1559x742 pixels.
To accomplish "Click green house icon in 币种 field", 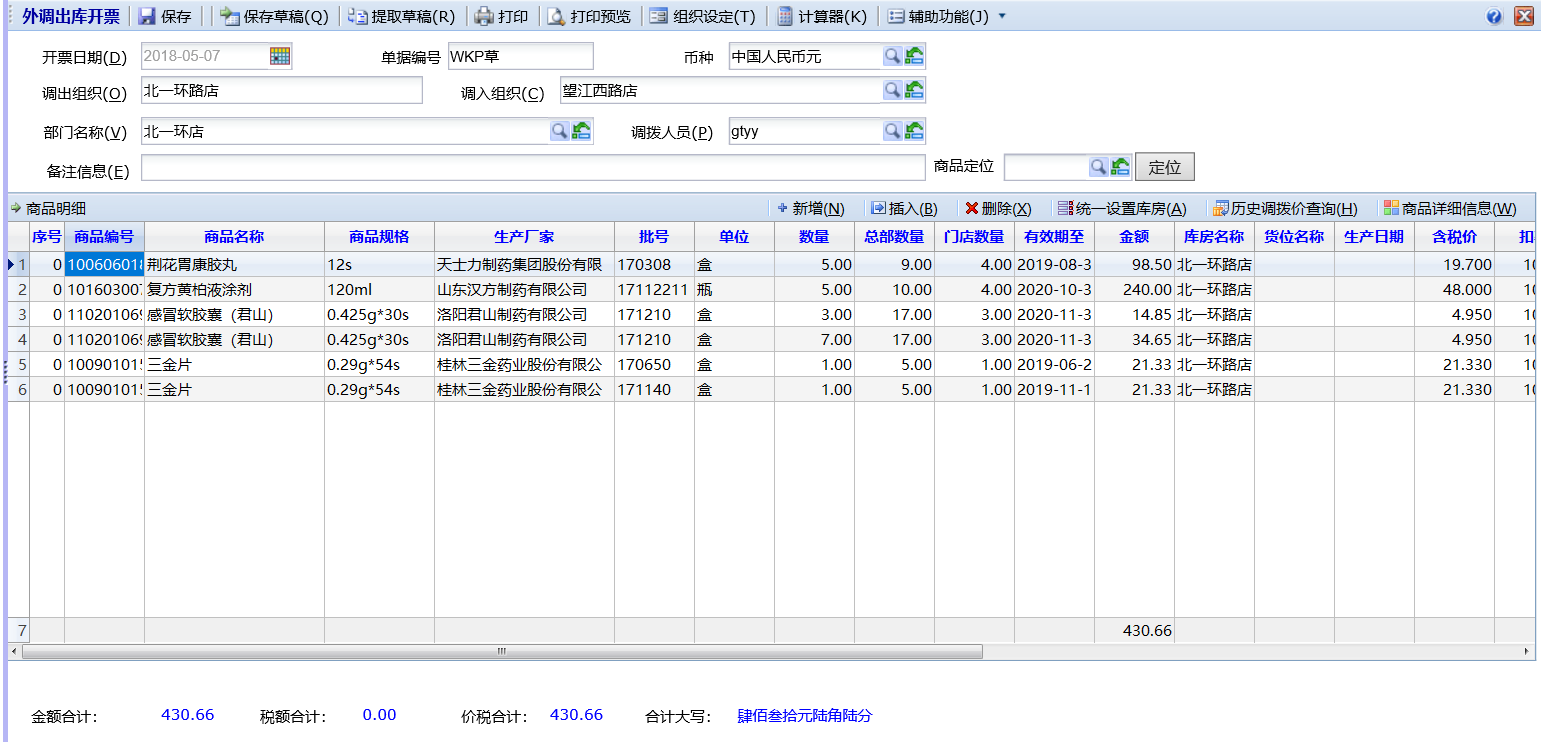I will pyautogui.click(x=914, y=56).
